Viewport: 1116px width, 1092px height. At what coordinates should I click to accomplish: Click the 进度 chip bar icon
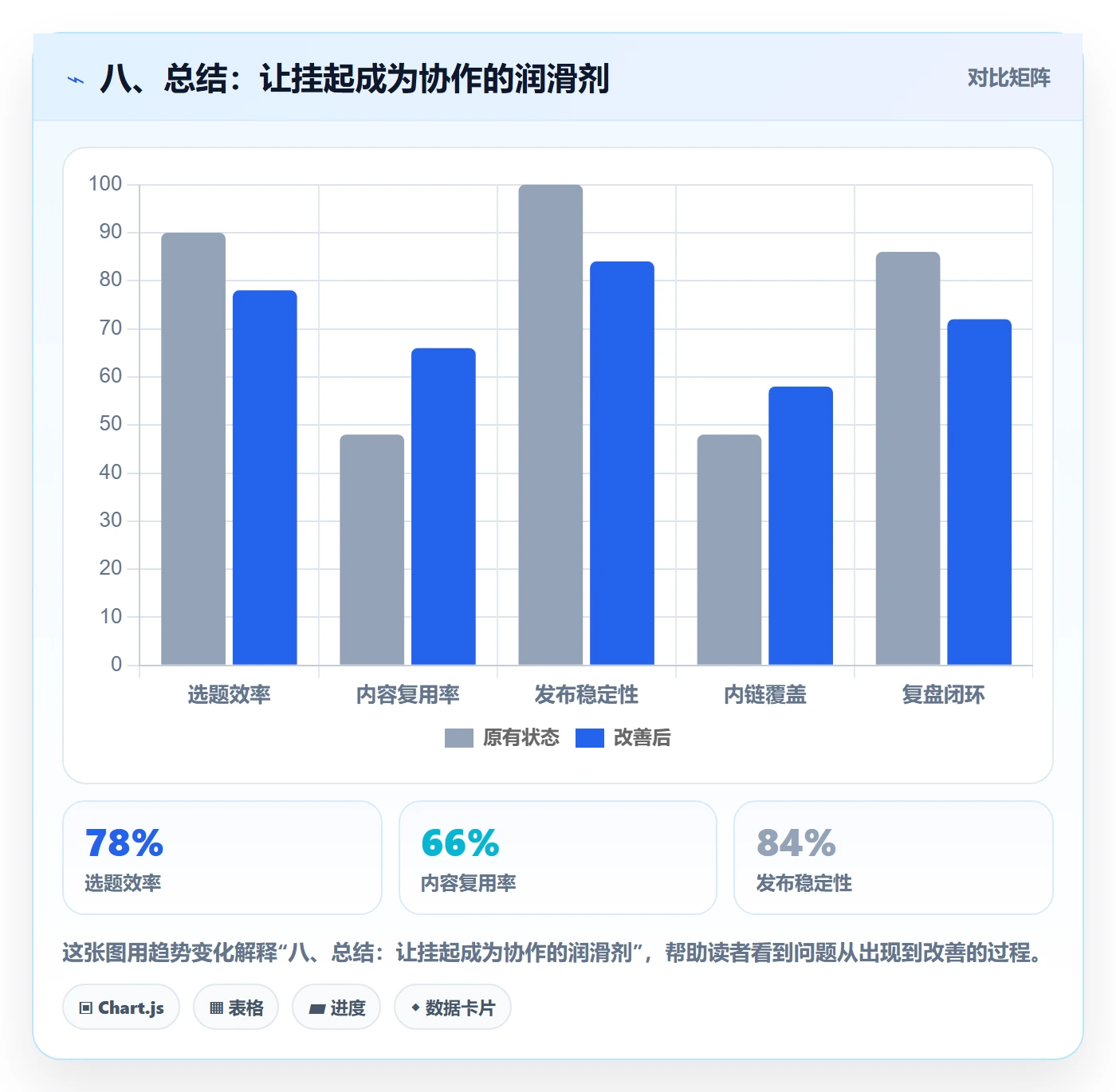click(317, 1009)
